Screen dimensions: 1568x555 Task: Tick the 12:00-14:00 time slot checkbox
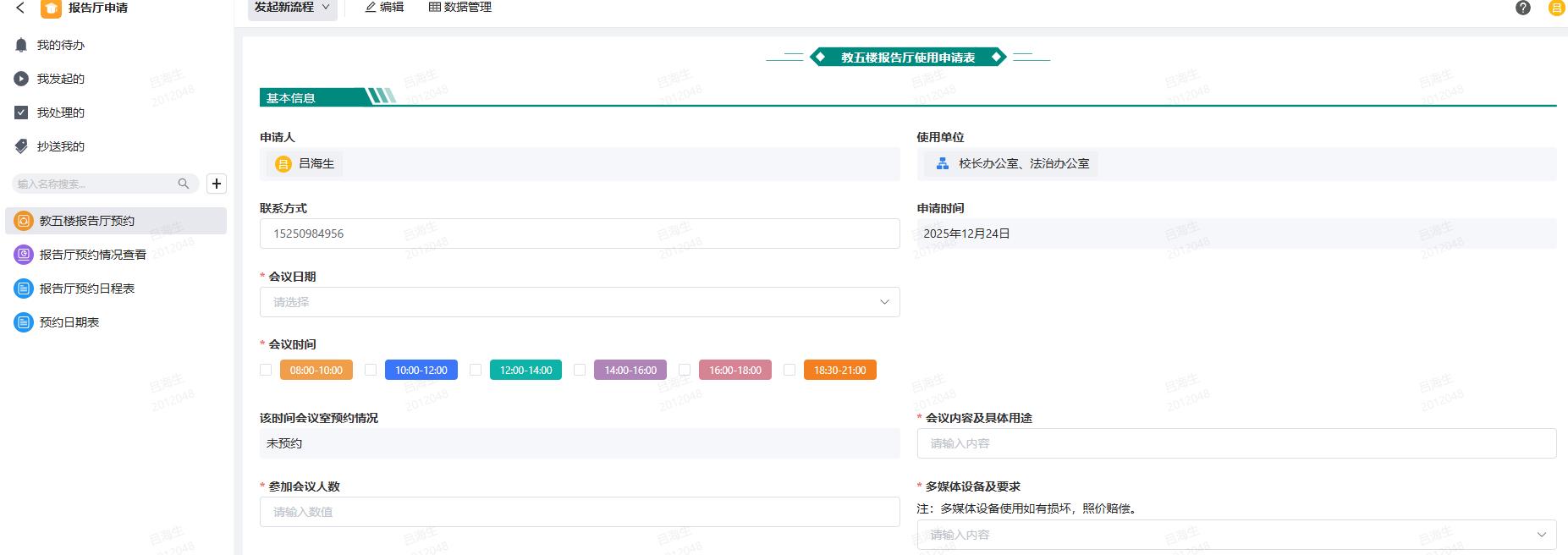tap(476, 370)
